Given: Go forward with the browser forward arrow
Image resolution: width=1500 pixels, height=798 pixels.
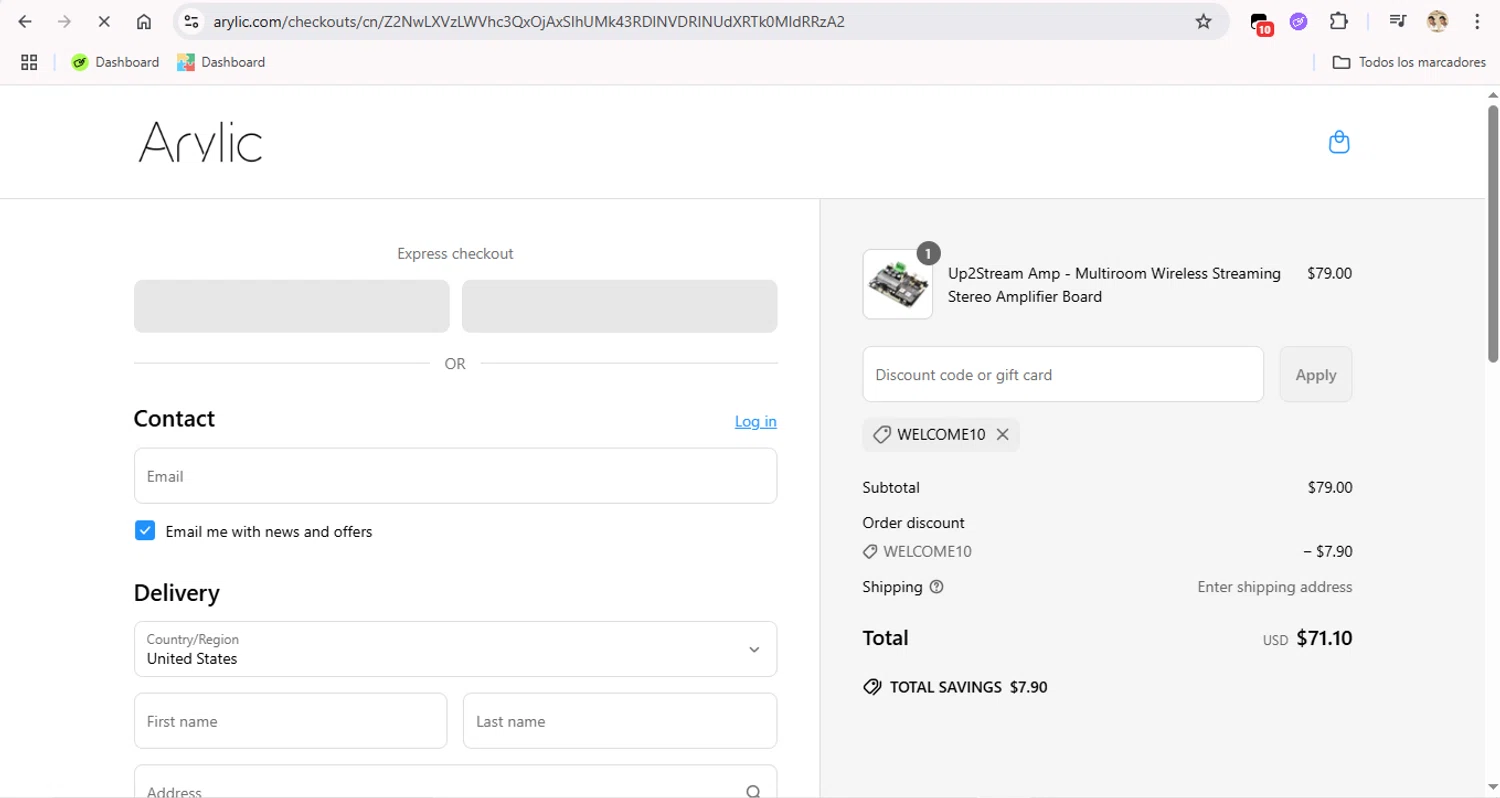Looking at the screenshot, I should [64, 21].
